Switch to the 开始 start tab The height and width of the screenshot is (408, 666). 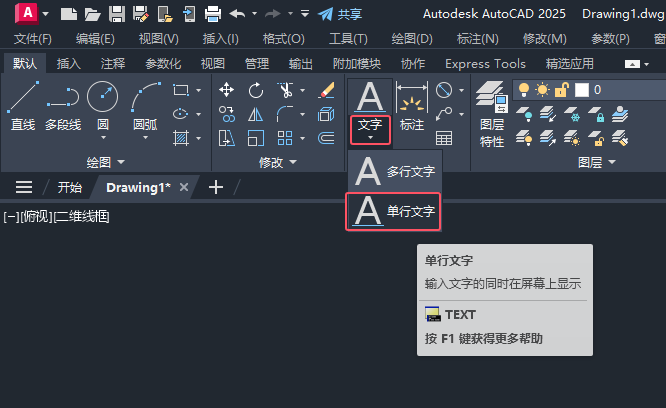[69, 187]
